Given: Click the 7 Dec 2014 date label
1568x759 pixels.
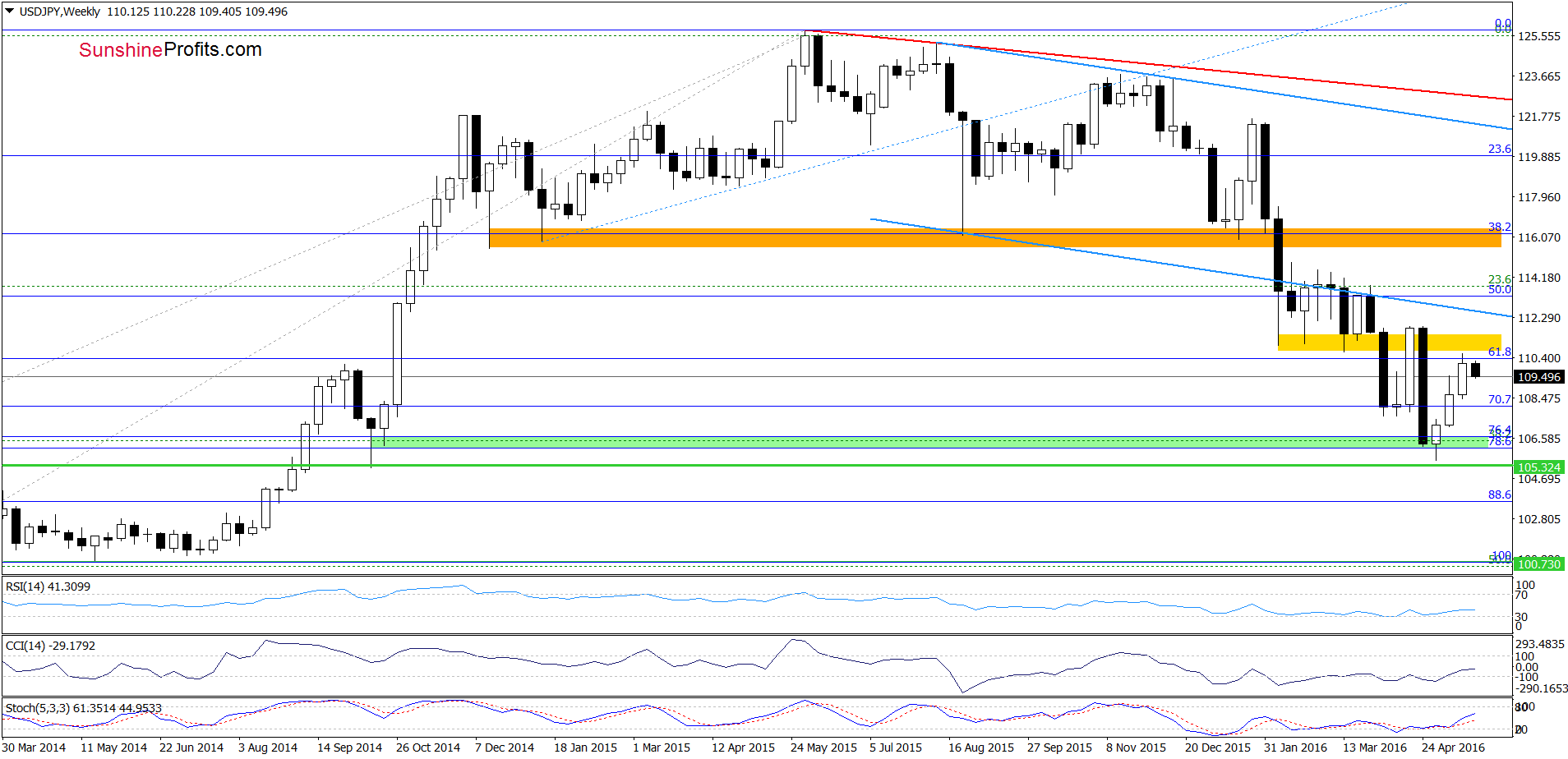Looking at the screenshot, I should click(505, 747).
